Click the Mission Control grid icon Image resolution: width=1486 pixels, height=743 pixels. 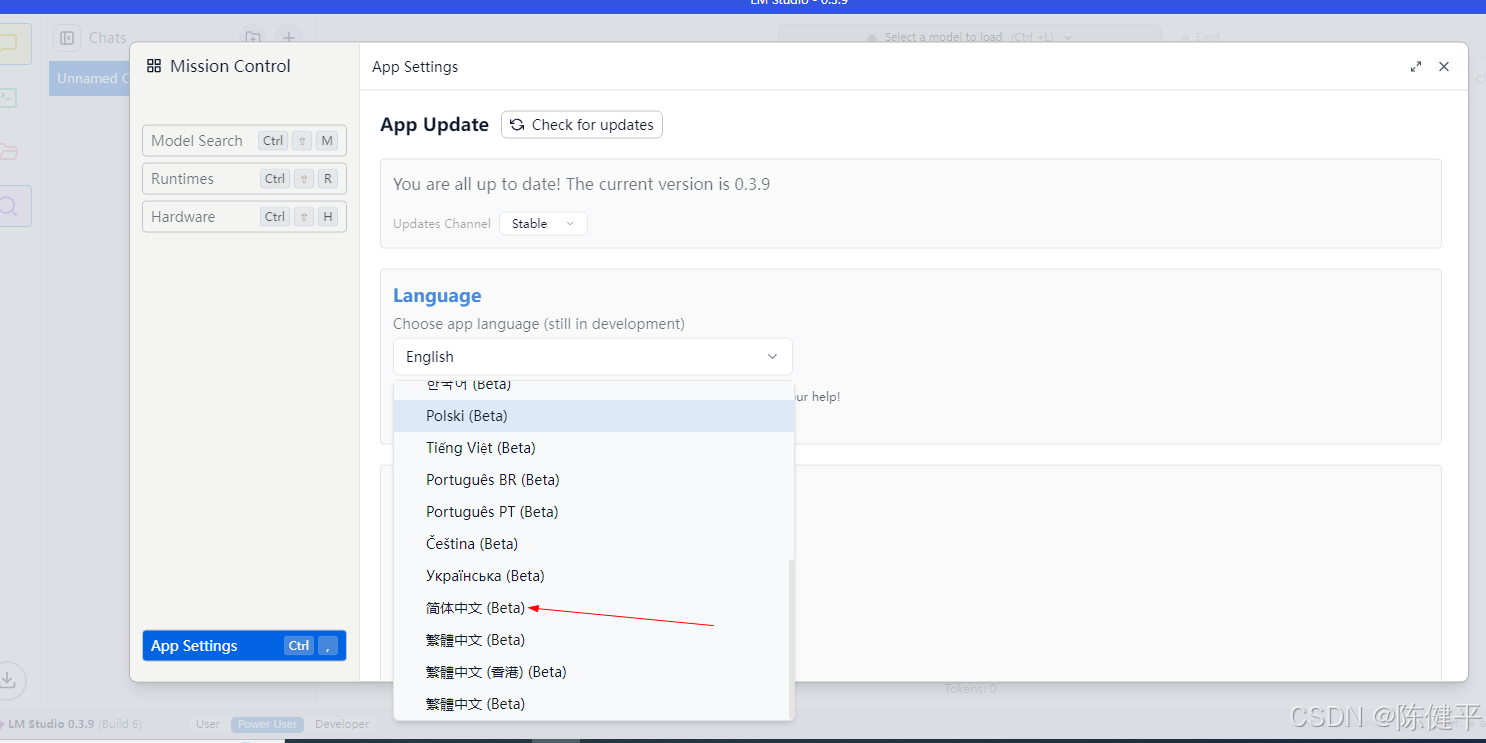pos(154,66)
